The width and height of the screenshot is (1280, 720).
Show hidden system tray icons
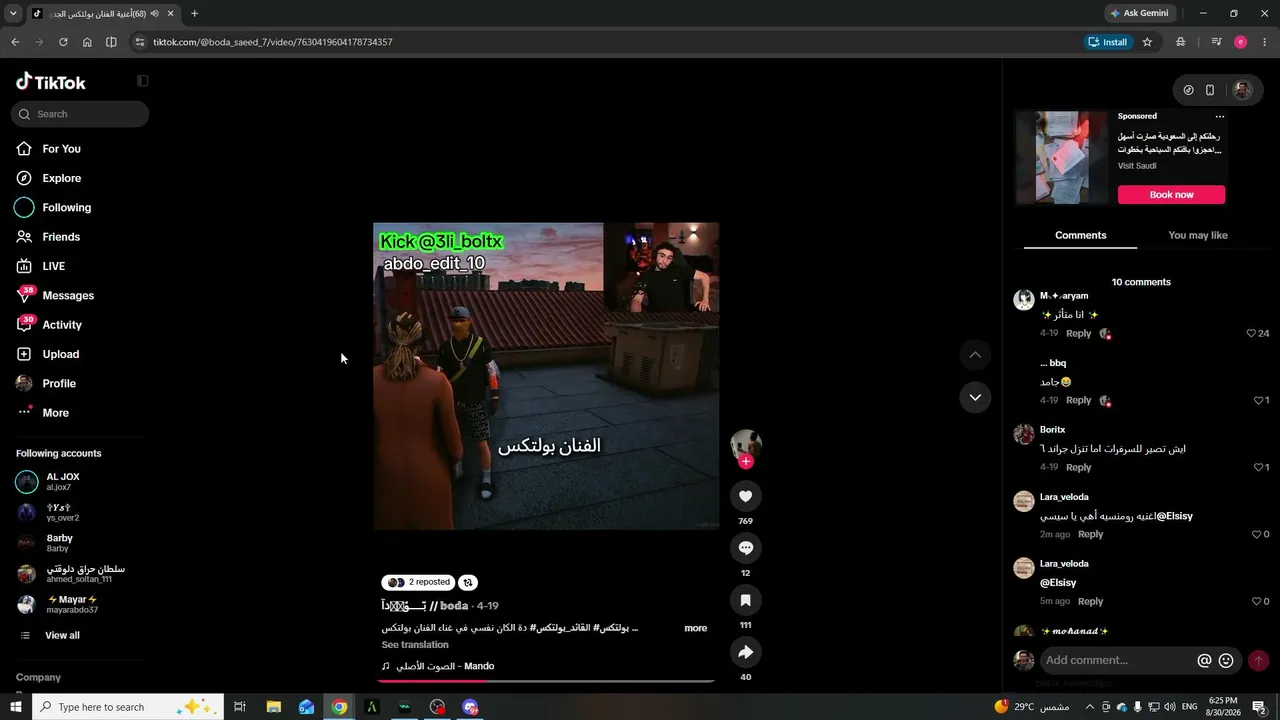(x=1090, y=707)
